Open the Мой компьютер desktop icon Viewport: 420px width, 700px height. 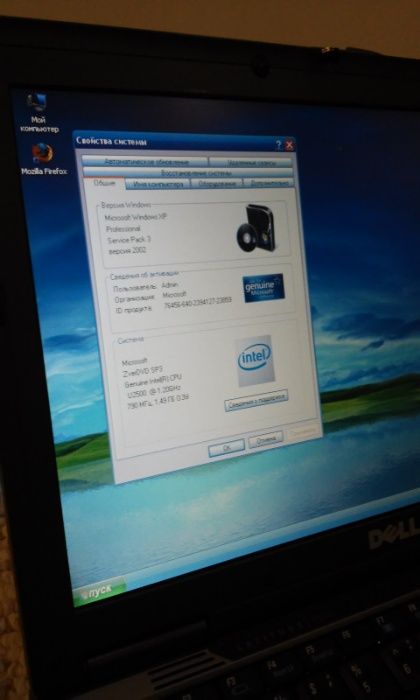coord(38,112)
